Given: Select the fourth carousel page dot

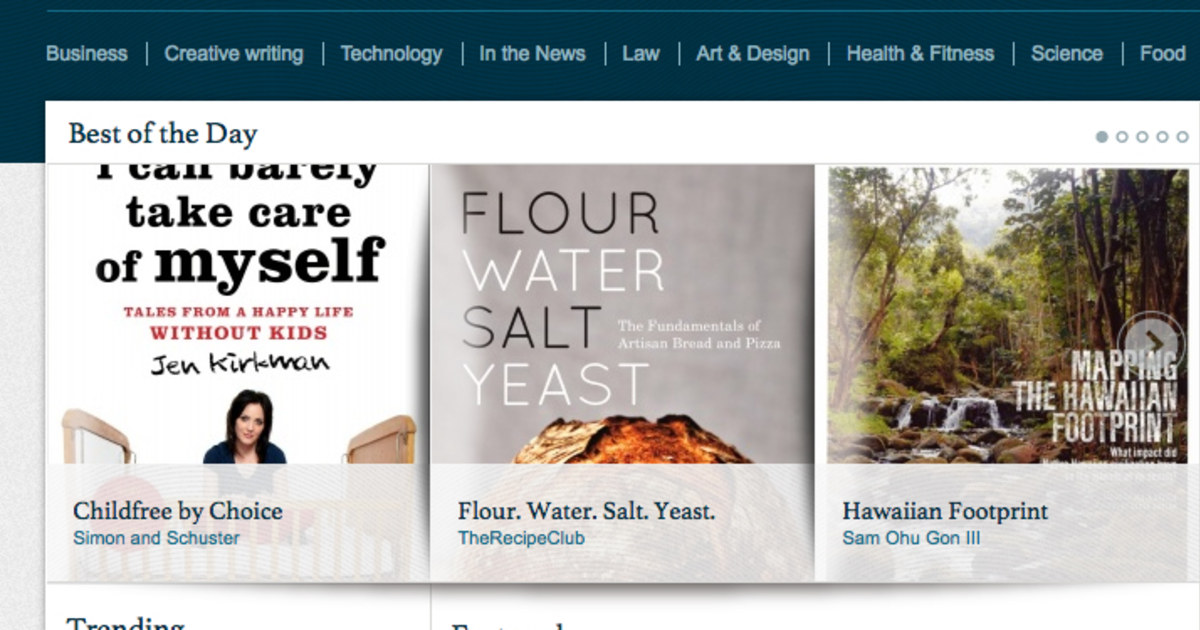Looking at the screenshot, I should click(1162, 136).
